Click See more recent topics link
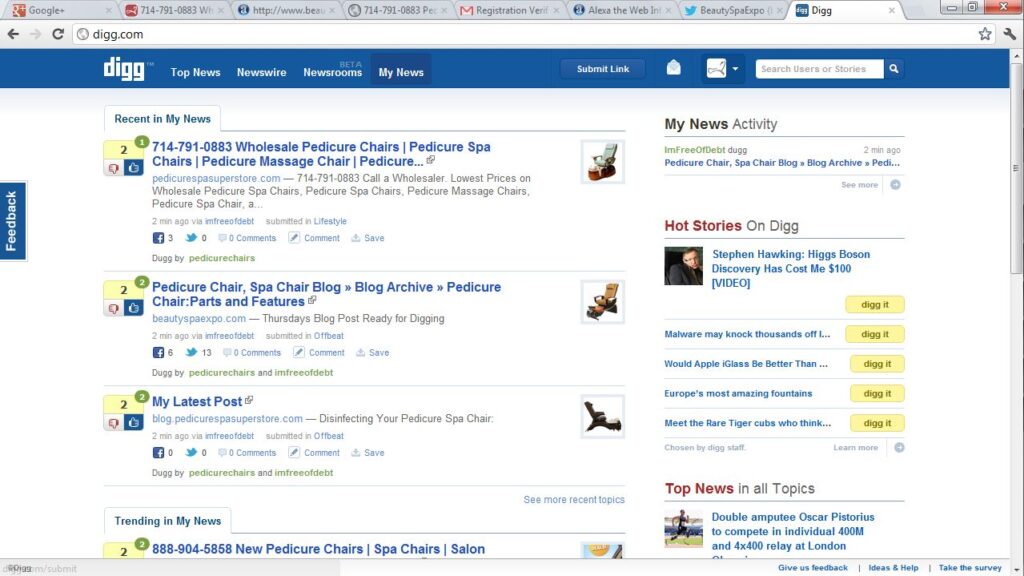The height and width of the screenshot is (576, 1024). pyautogui.click(x=574, y=500)
